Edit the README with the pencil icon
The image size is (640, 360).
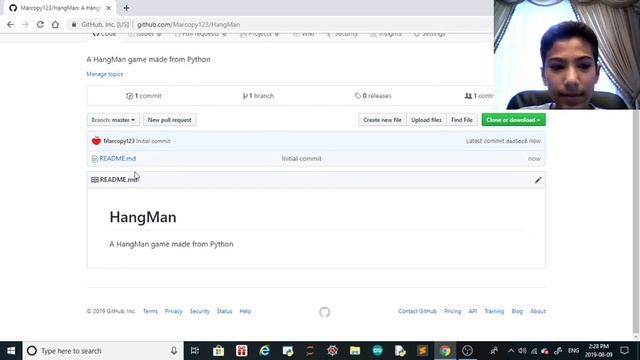click(538, 180)
